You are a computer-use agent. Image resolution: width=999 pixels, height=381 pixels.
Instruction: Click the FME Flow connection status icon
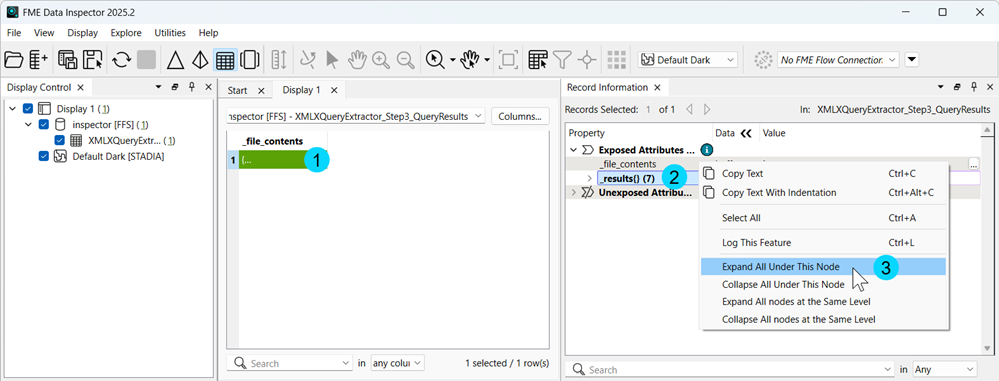763,60
